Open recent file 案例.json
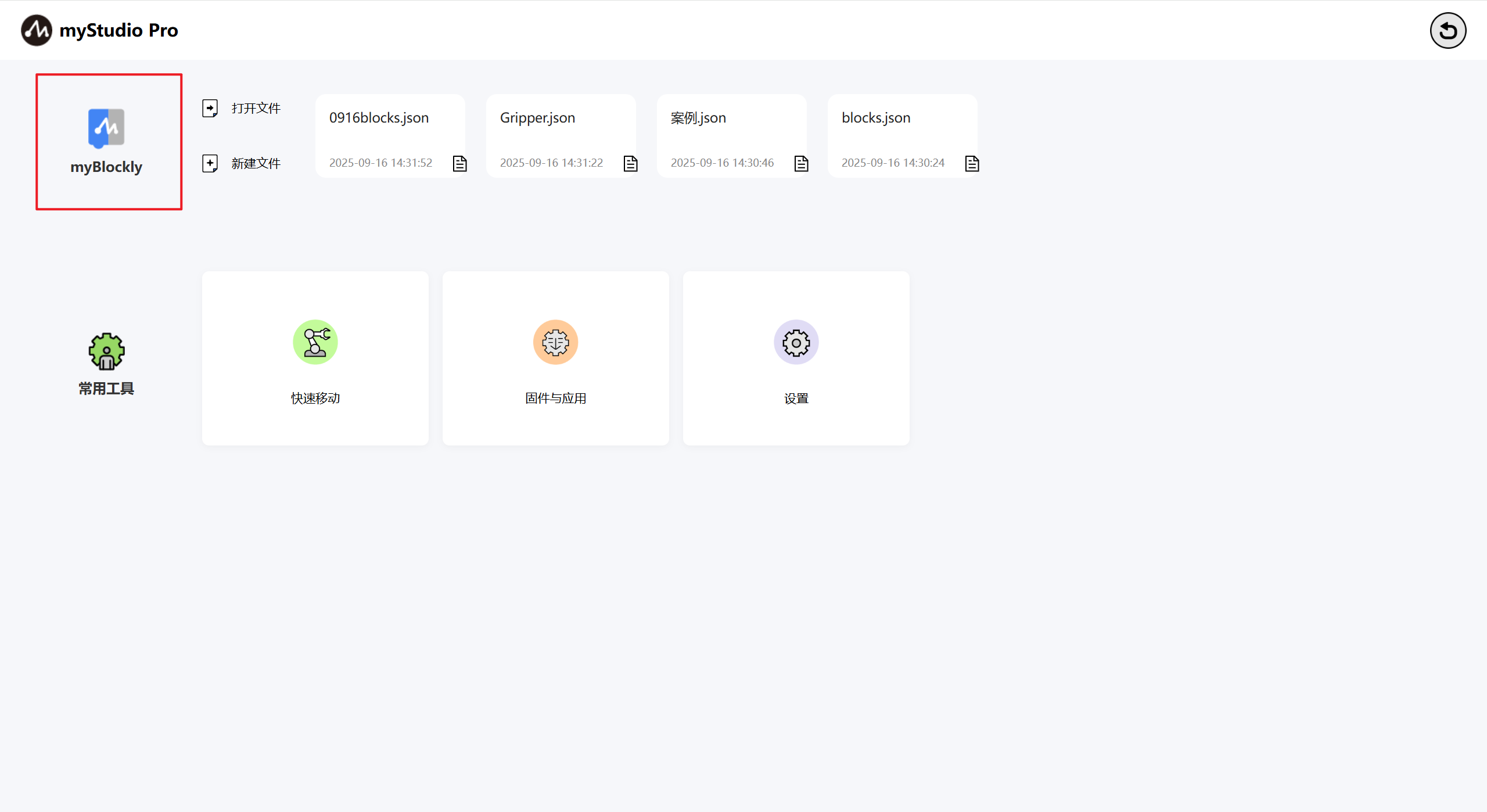1487x812 pixels. tap(698, 118)
